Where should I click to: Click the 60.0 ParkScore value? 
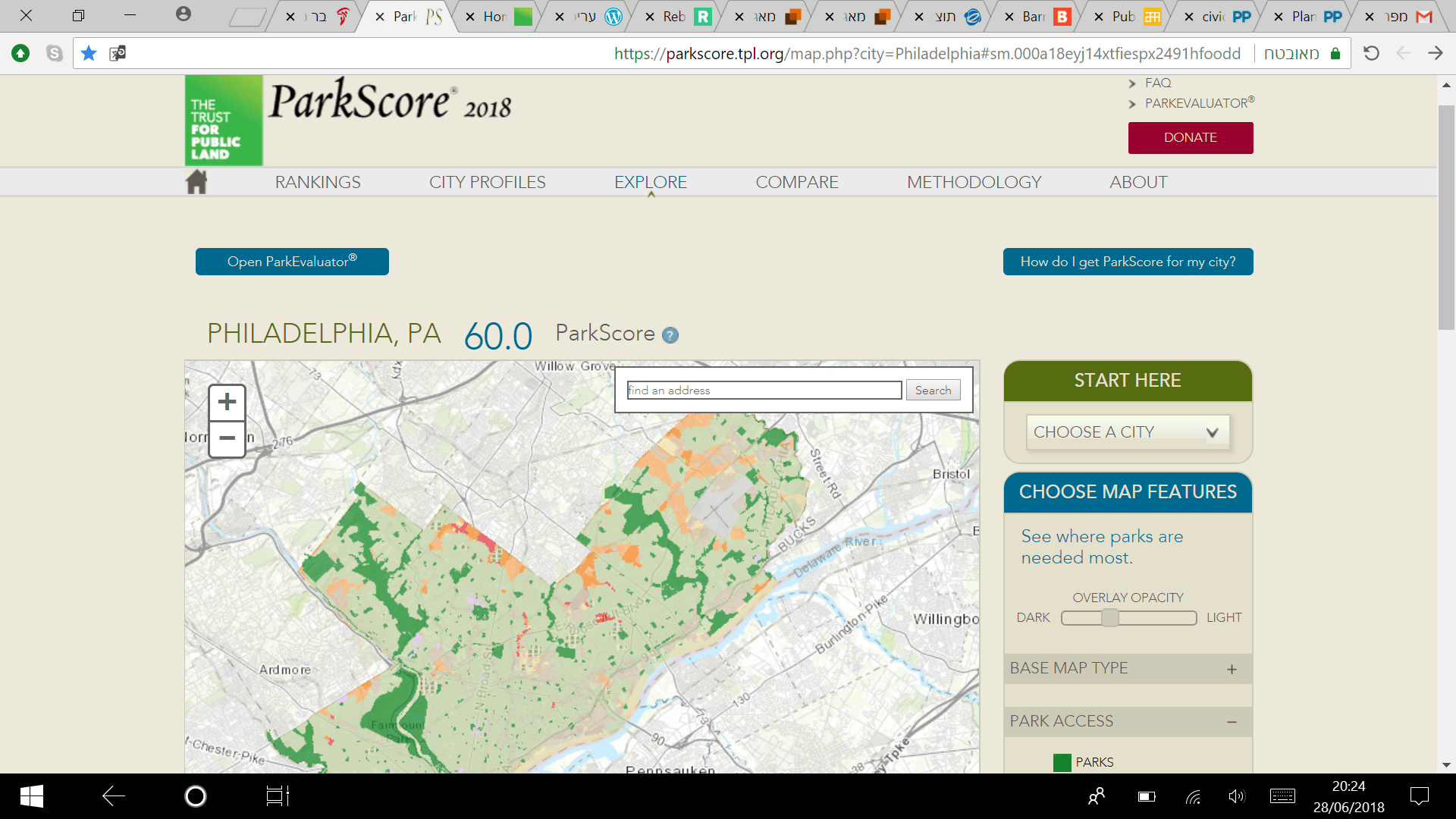pyautogui.click(x=498, y=336)
